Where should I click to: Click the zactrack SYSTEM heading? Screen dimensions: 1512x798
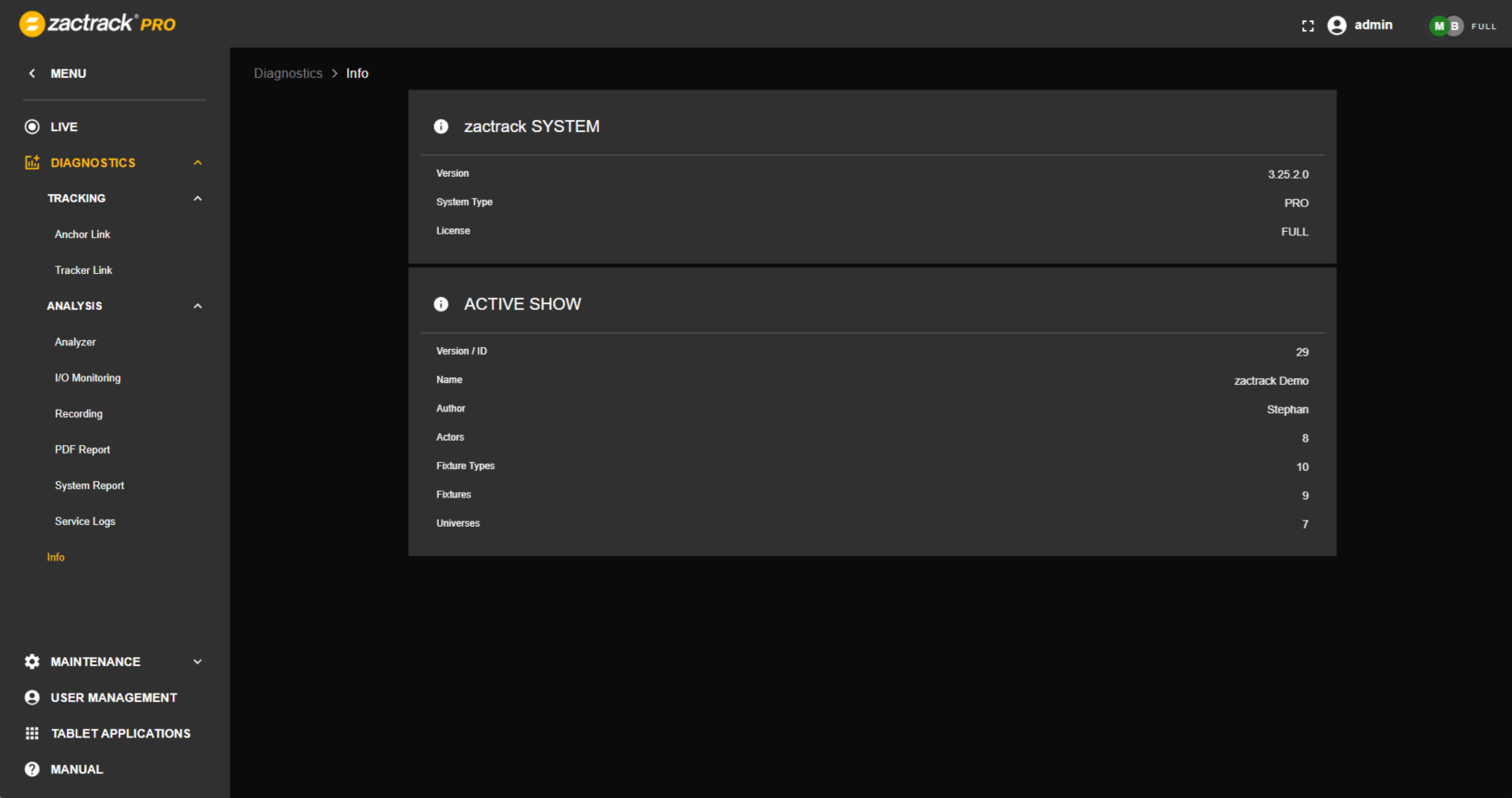pyautogui.click(x=532, y=126)
